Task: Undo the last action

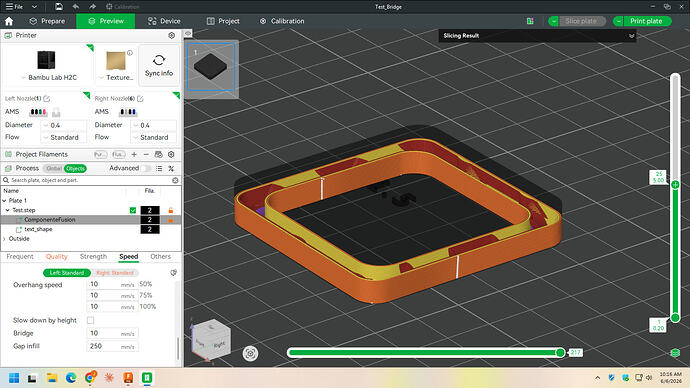Action: click(x=76, y=7)
